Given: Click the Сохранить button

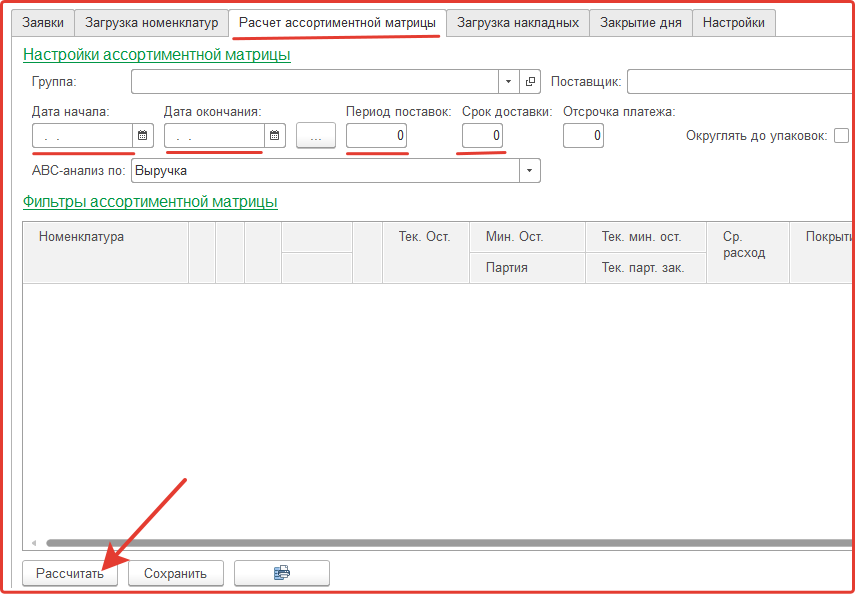Looking at the screenshot, I should tap(176, 573).
